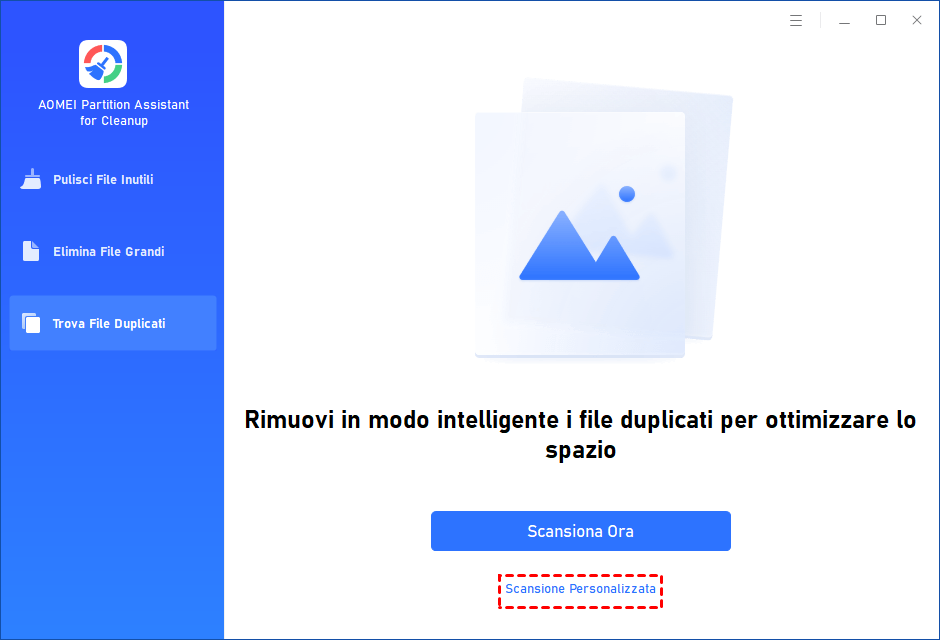
Task: Open the Scansione Personalizzata link
Action: point(580,589)
